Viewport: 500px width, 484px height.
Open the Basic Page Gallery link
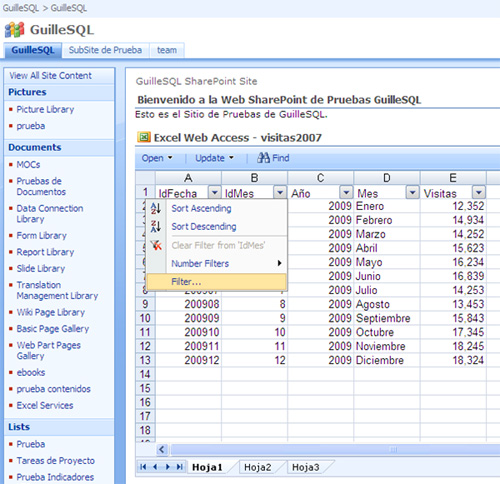[53, 329]
